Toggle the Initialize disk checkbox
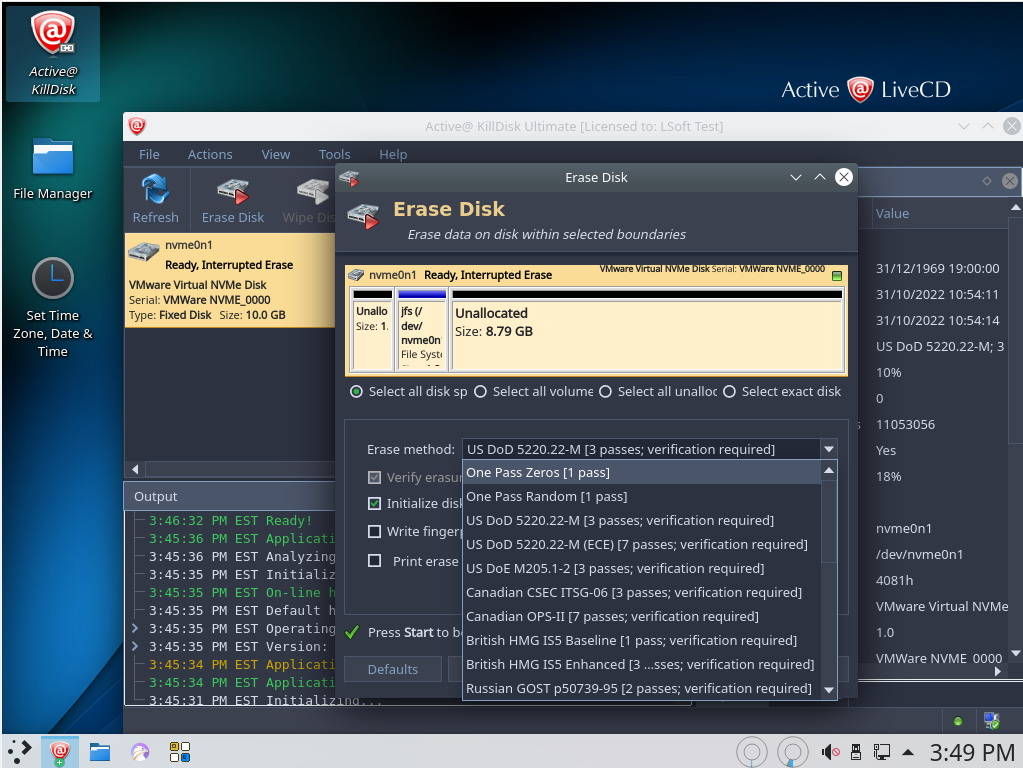Screen dimensions: 1023x768 tap(375, 504)
